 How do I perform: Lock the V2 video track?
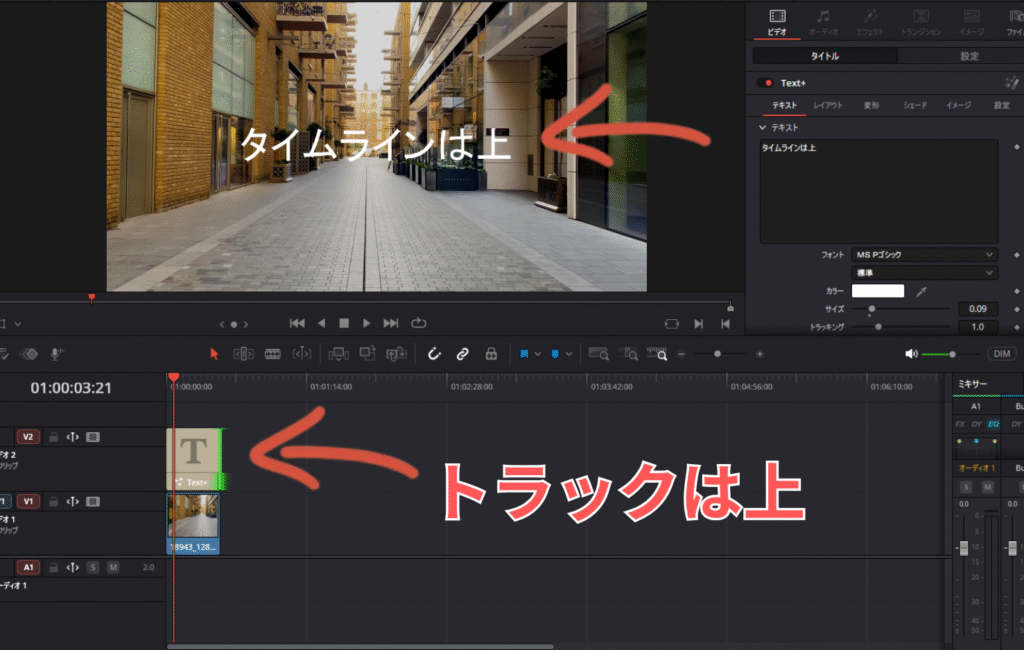[54, 436]
